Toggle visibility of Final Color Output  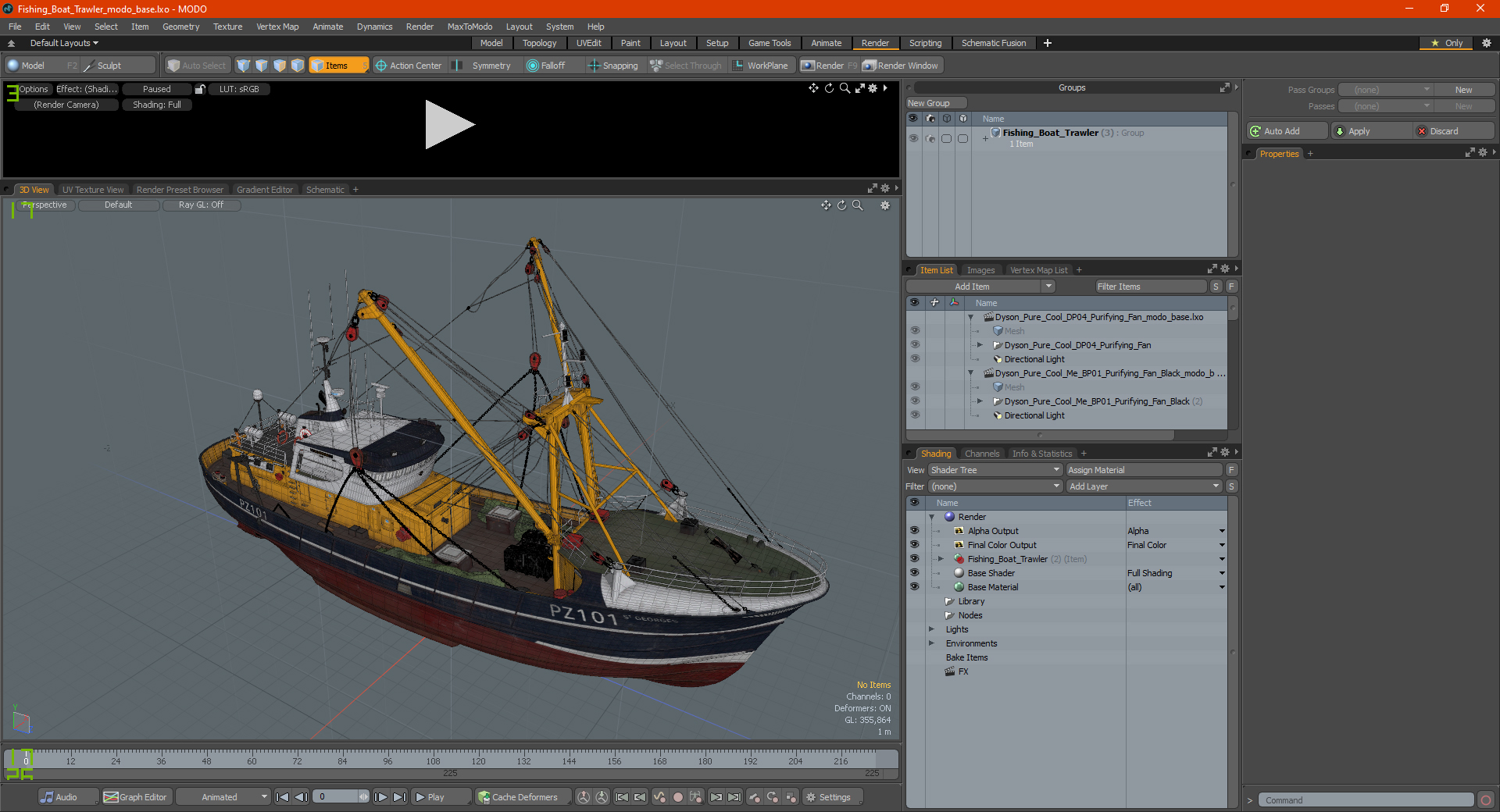pyautogui.click(x=914, y=545)
